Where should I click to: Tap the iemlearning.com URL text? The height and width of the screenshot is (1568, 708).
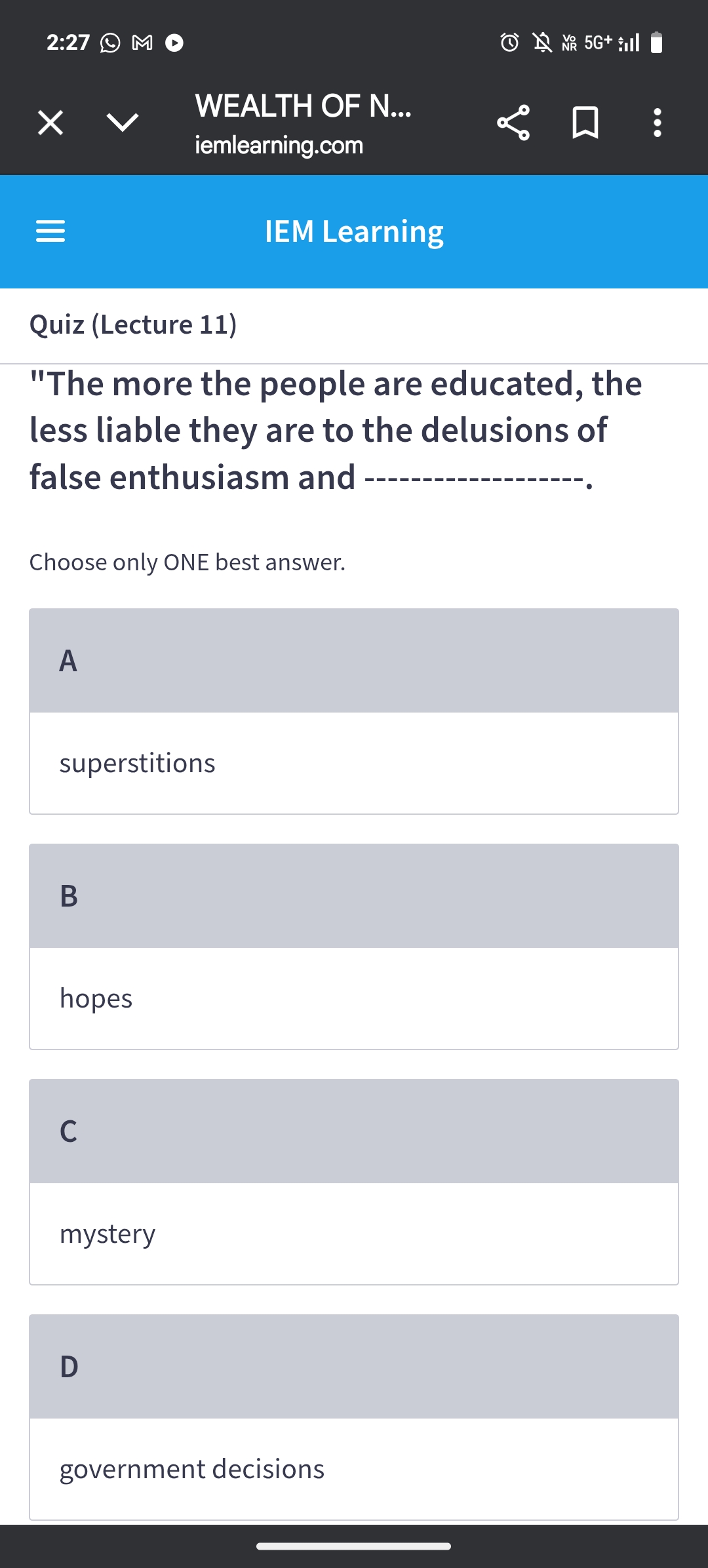tap(279, 145)
